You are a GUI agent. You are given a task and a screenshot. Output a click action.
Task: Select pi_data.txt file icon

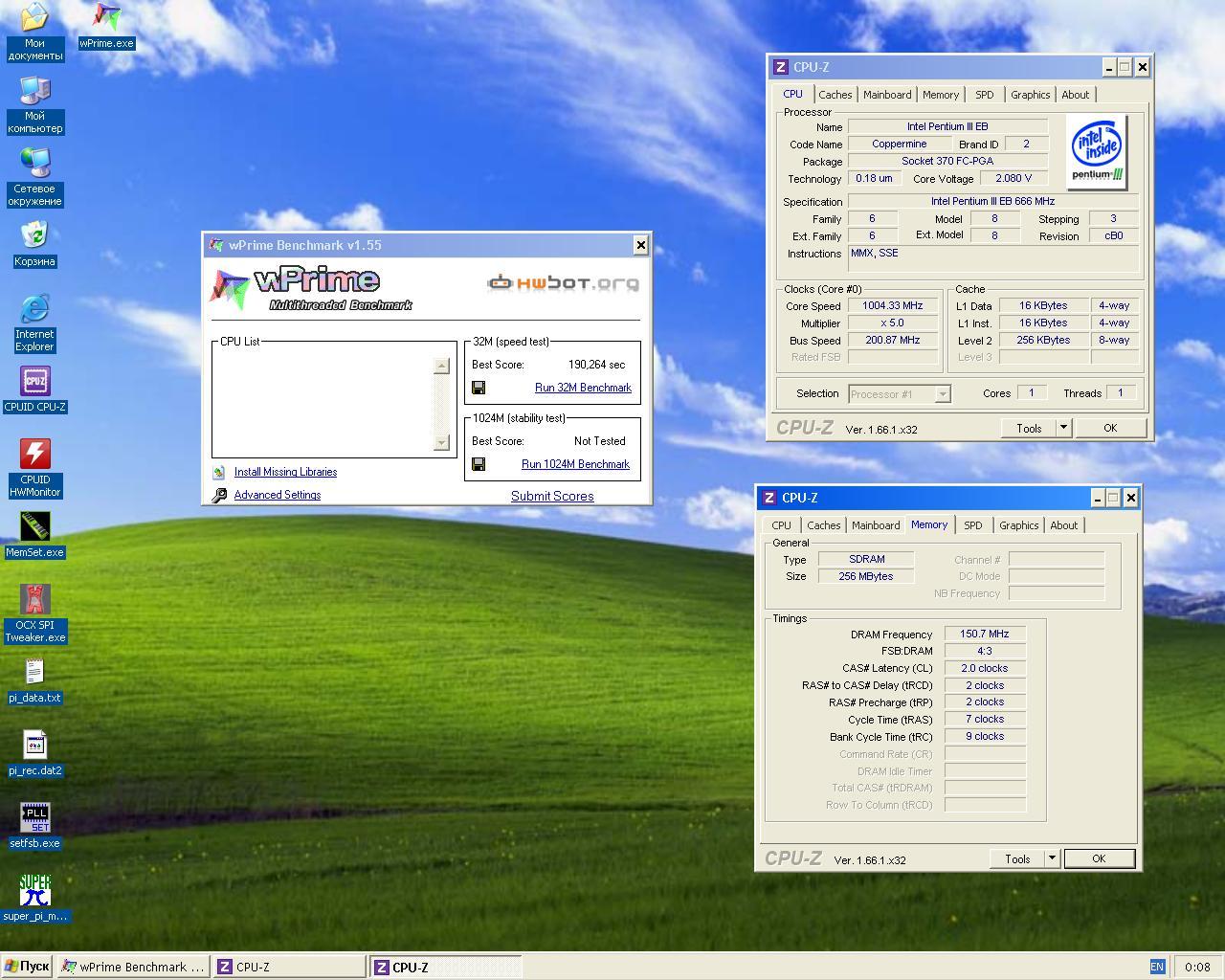(34, 681)
